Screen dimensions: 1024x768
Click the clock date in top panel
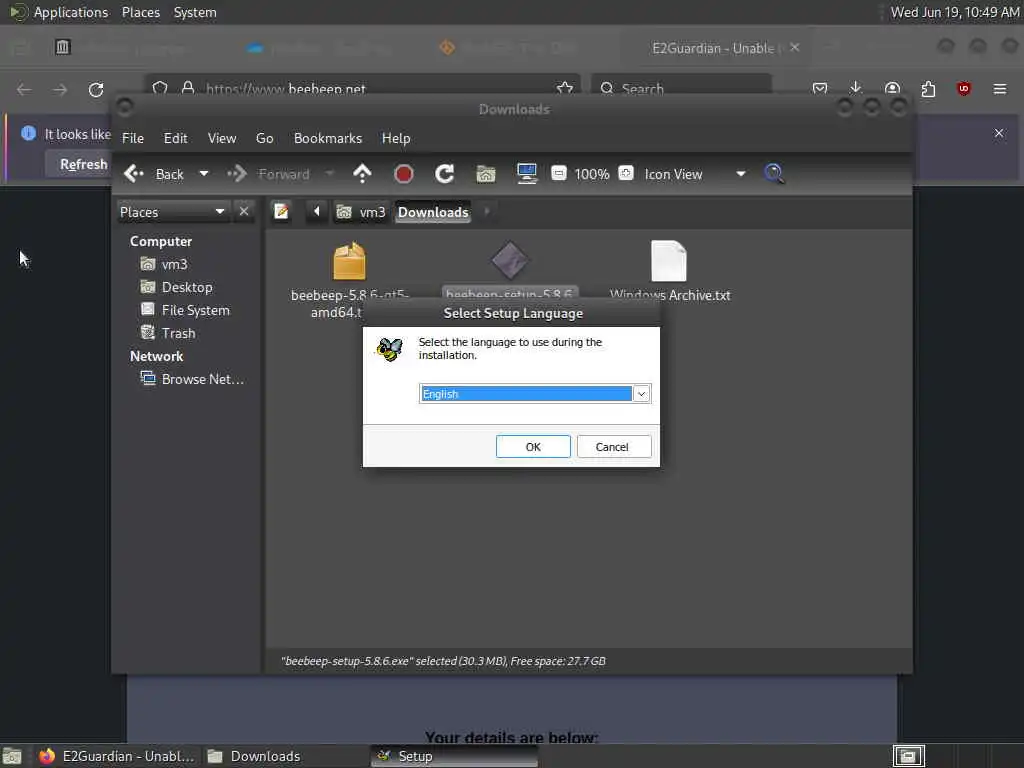click(x=955, y=12)
